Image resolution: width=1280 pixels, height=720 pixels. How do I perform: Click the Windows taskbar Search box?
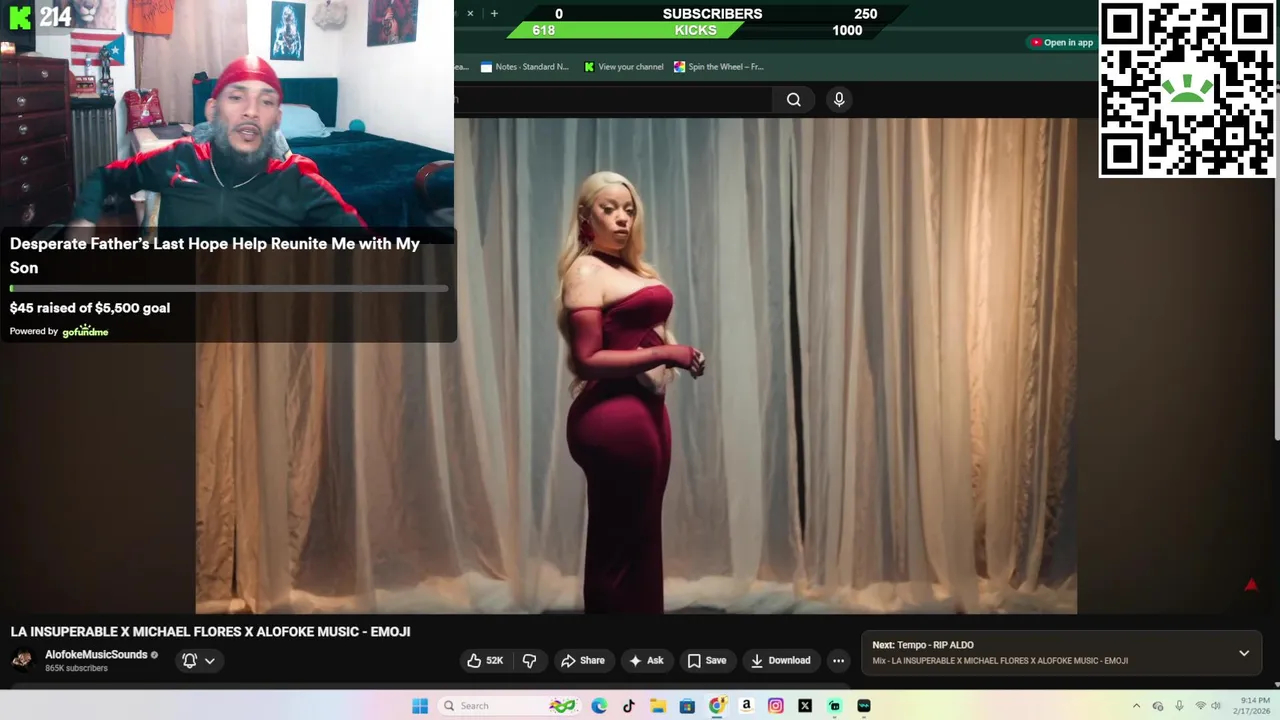point(510,706)
